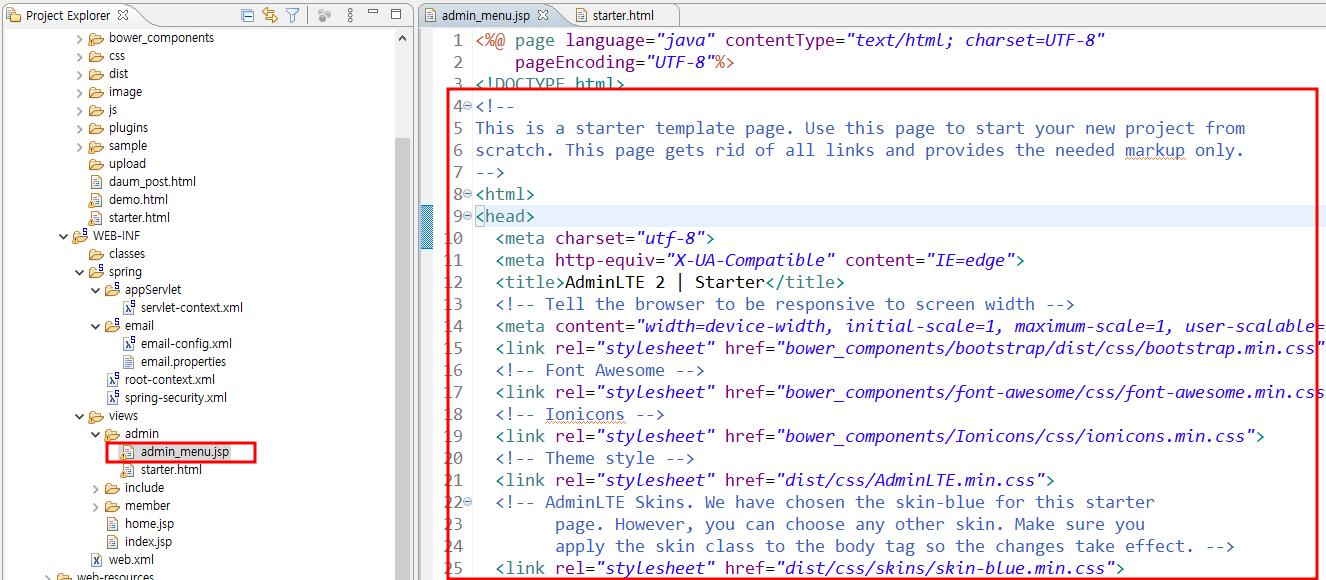This screenshot has height=580, width=1326.
Task: Click the upload folder icon
Action: click(x=97, y=163)
